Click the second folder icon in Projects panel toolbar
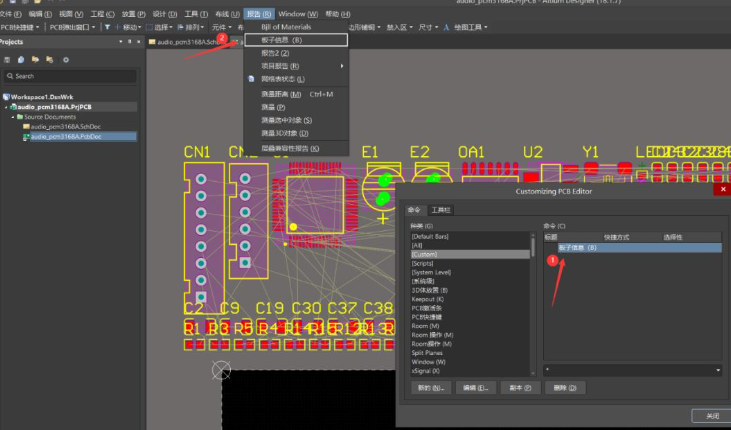Viewport: 731px width, 430px height. [x=49, y=60]
